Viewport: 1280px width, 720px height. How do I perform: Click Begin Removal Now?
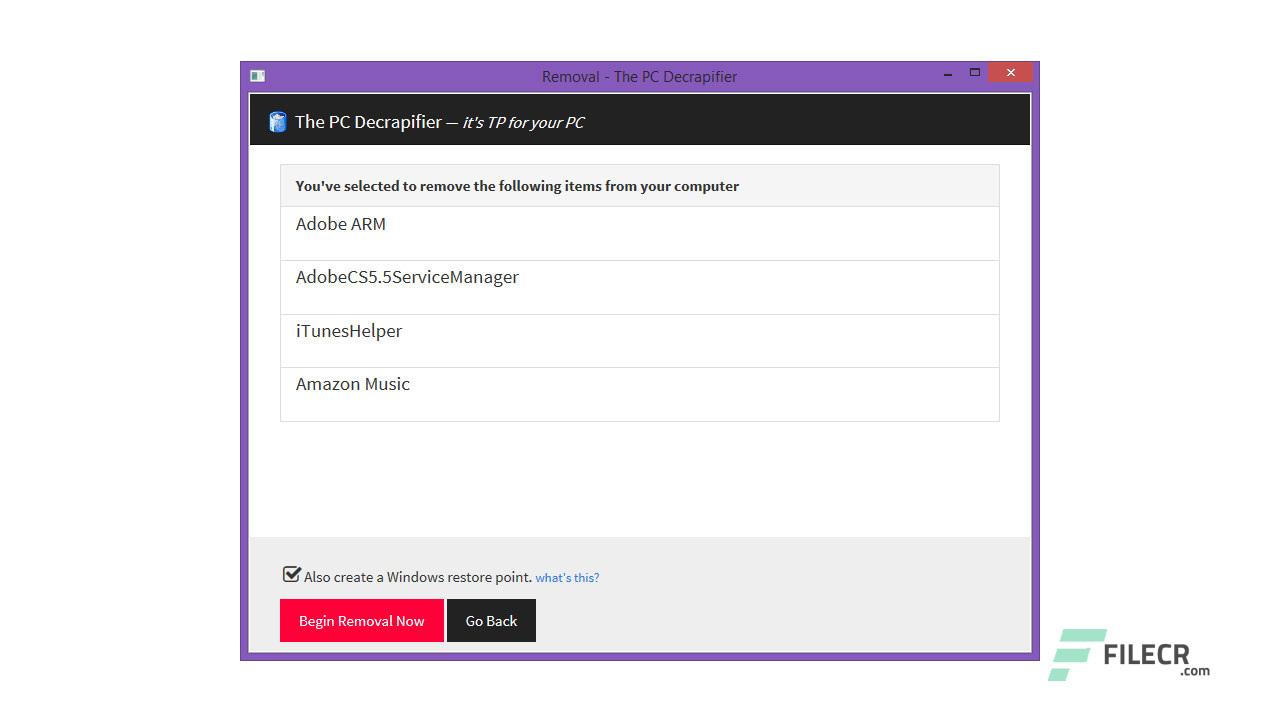tap(362, 621)
